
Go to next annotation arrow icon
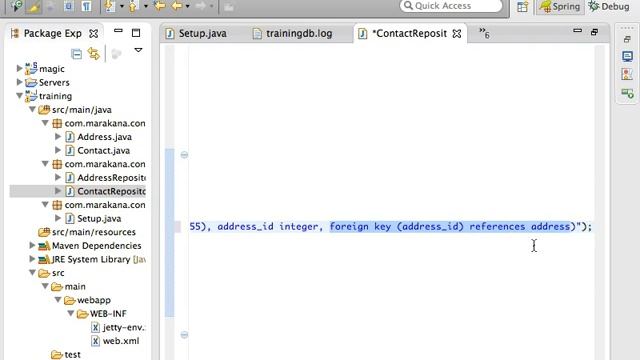click(110, 6)
